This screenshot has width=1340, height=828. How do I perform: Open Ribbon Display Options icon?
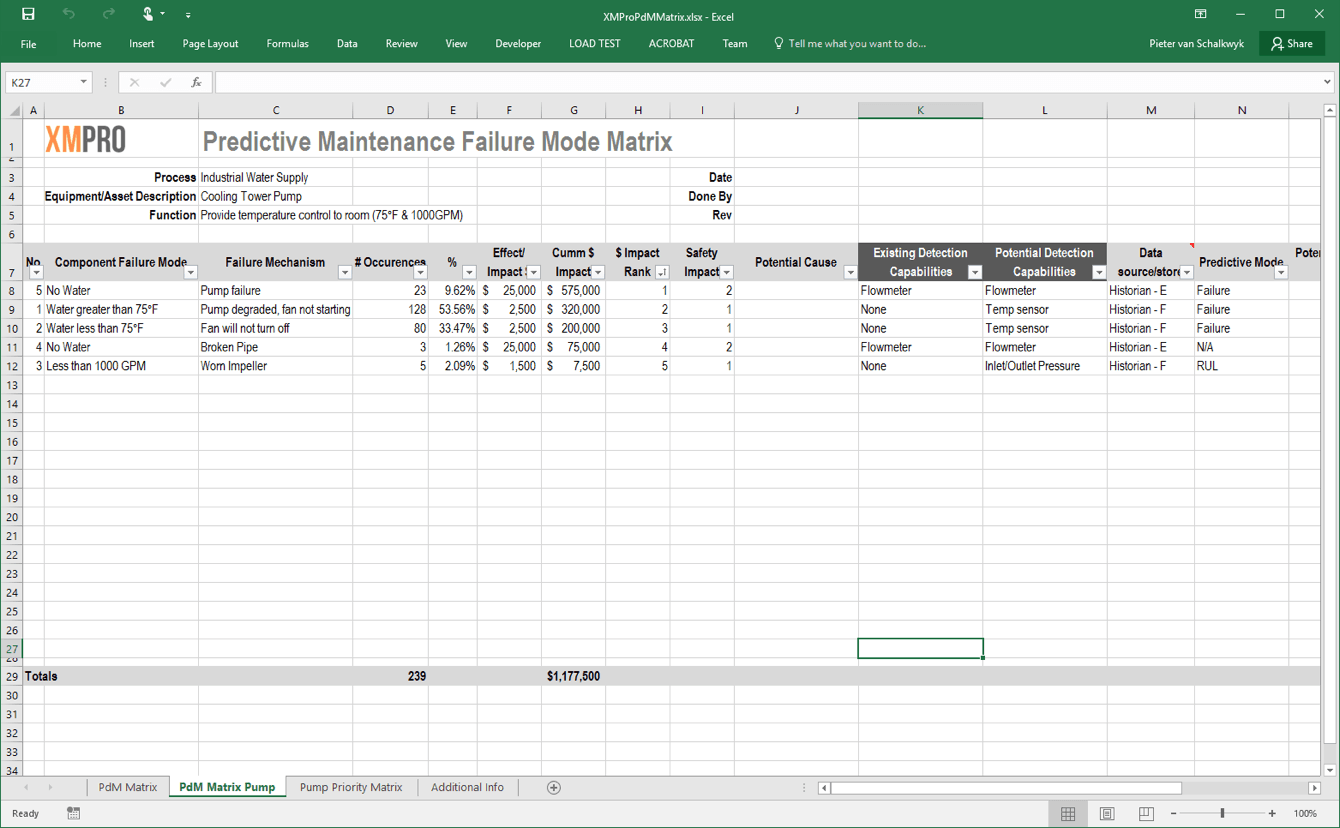pos(1200,14)
